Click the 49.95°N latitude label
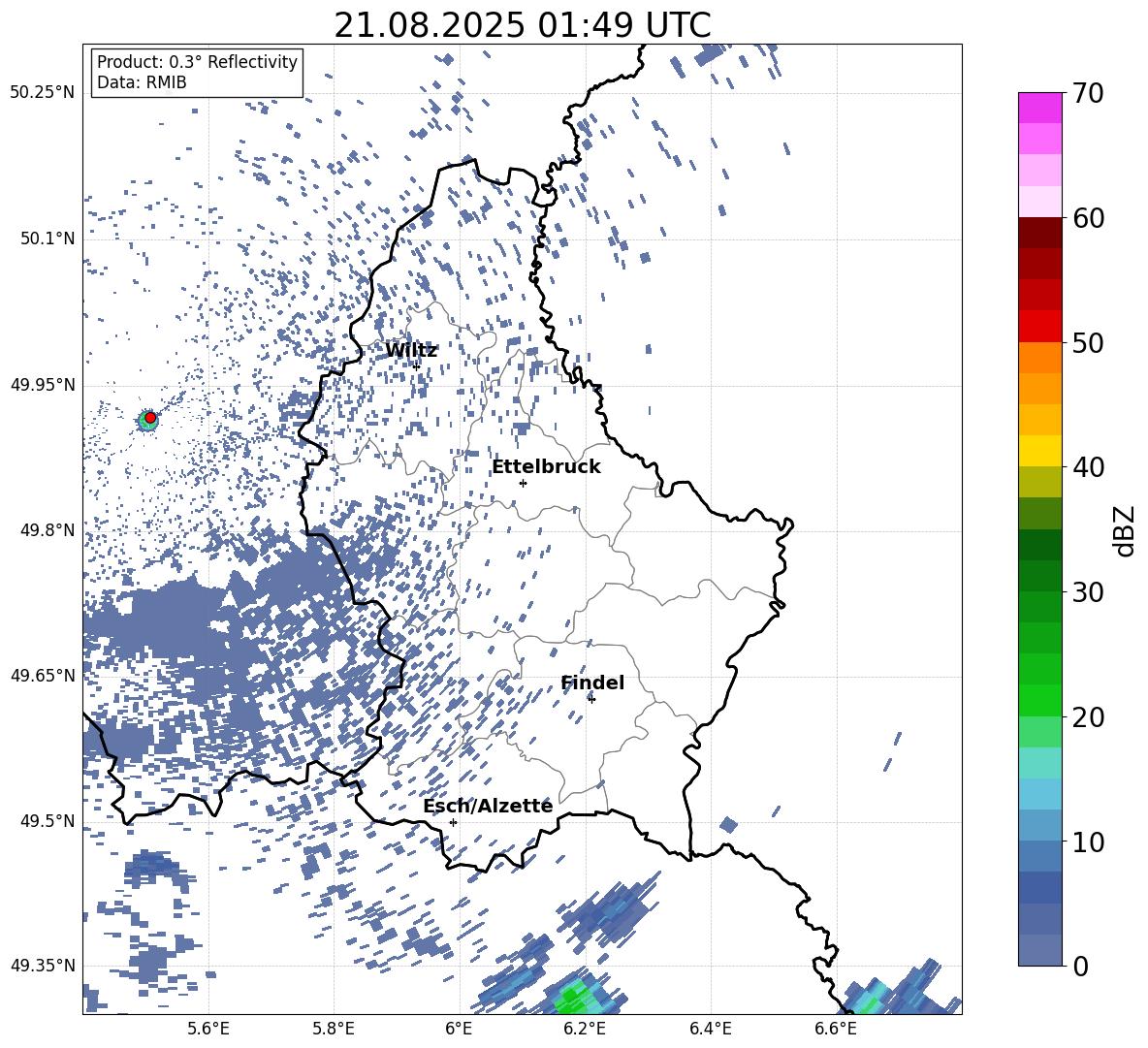Image resolution: width=1148 pixels, height=1048 pixels. click(x=43, y=385)
